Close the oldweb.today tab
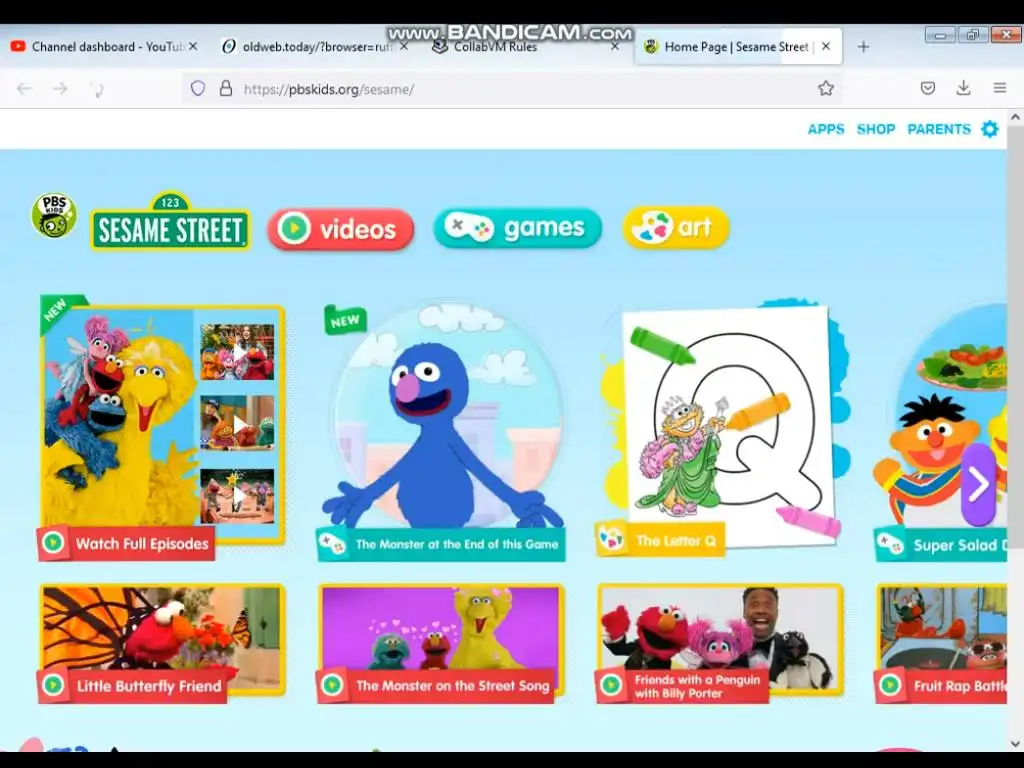The width and height of the screenshot is (1024, 768). coord(404,46)
